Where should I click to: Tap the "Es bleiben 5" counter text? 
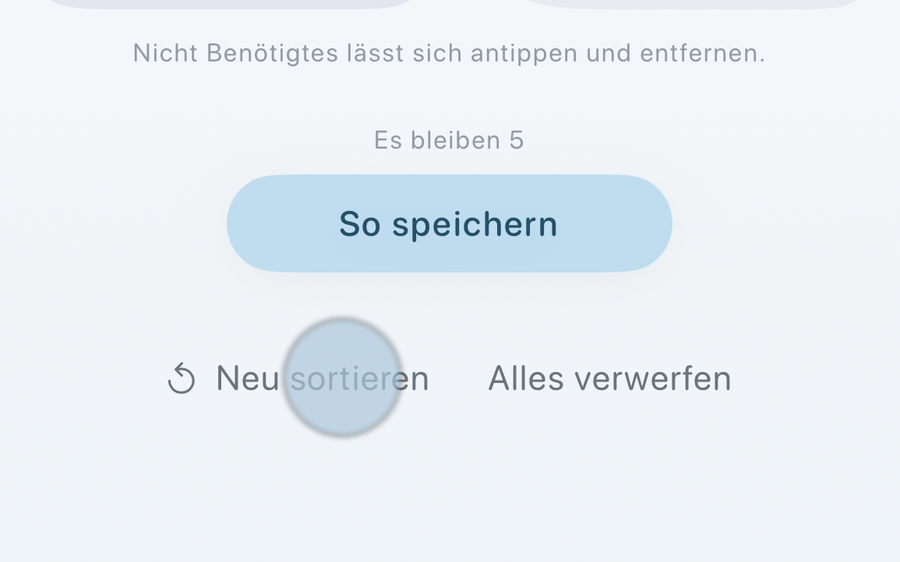[x=449, y=140]
